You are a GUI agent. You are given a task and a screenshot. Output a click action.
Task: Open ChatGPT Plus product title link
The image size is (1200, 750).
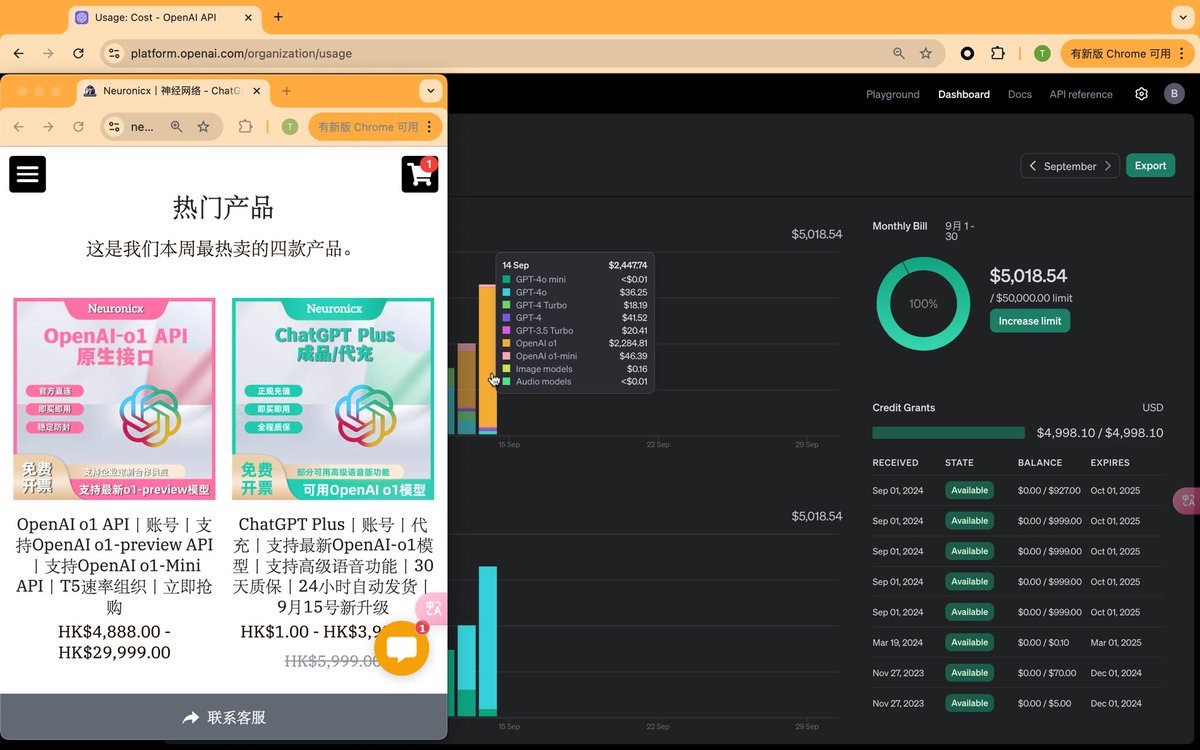(x=333, y=566)
